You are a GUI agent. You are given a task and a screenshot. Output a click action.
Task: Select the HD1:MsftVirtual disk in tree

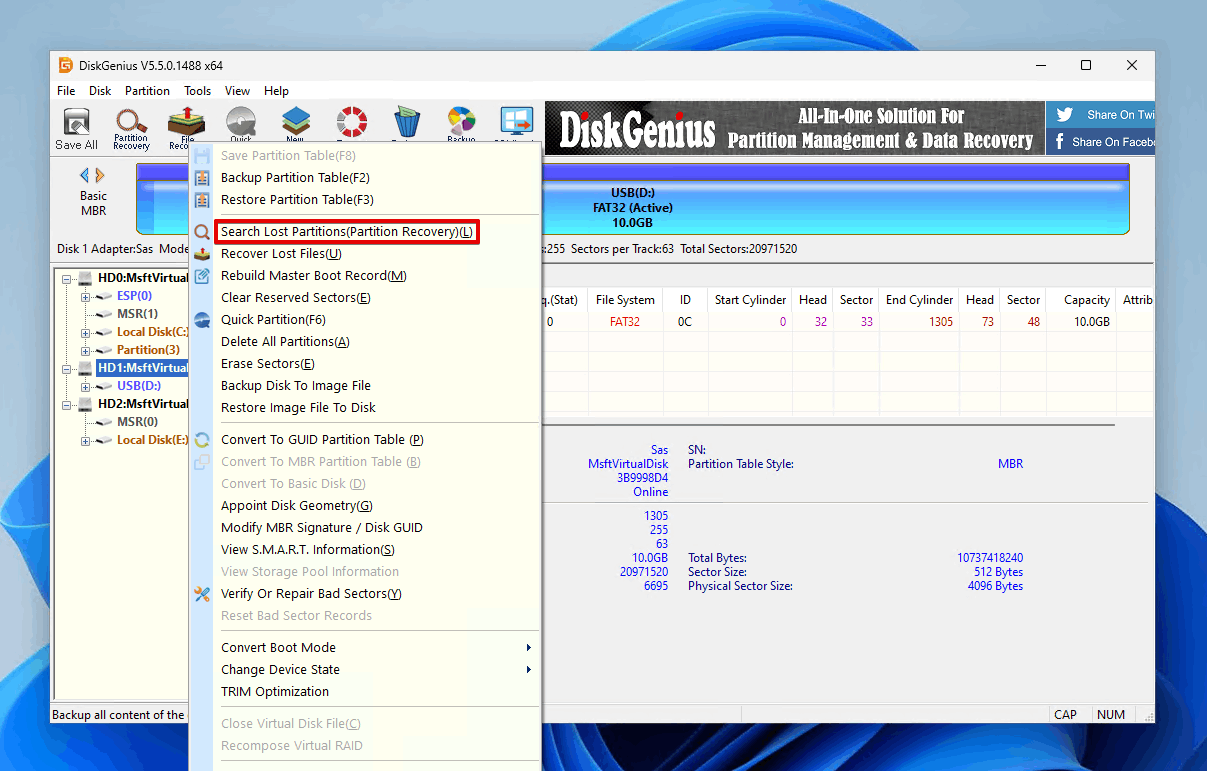tap(142, 368)
